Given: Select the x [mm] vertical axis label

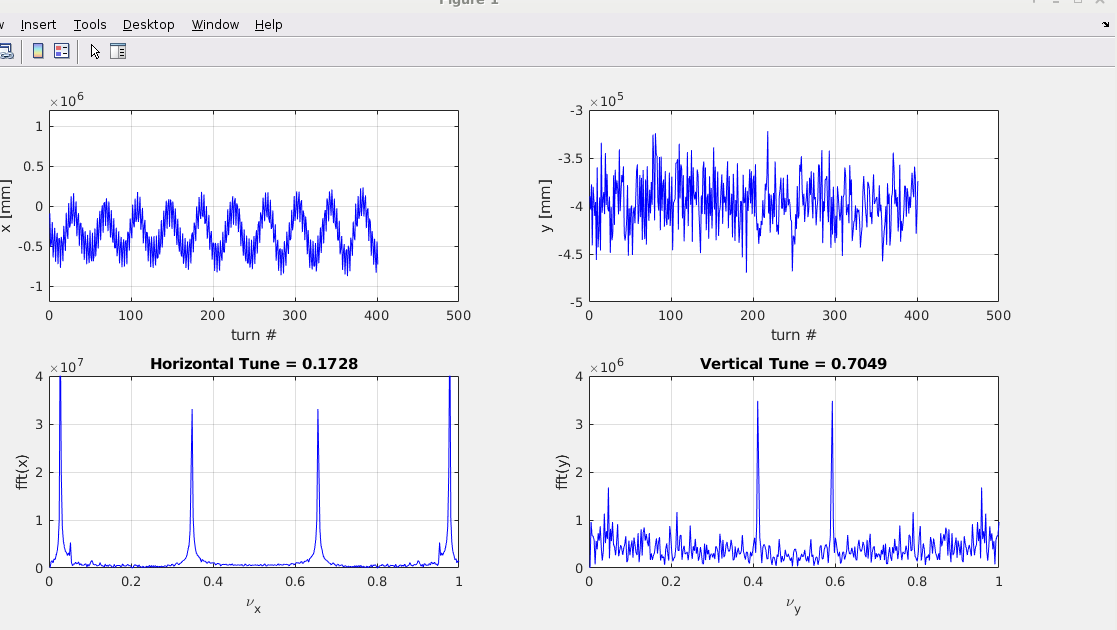Looking at the screenshot, I should 6,206.
